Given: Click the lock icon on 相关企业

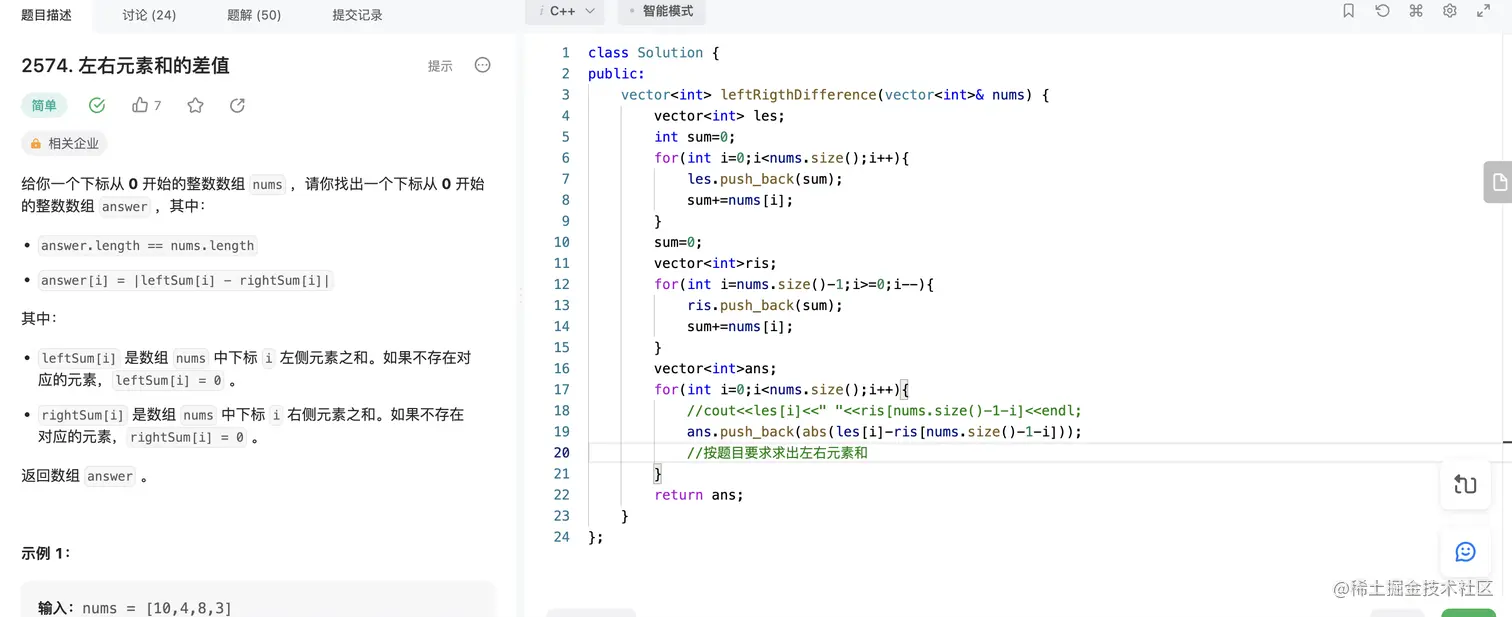Looking at the screenshot, I should pos(36,144).
